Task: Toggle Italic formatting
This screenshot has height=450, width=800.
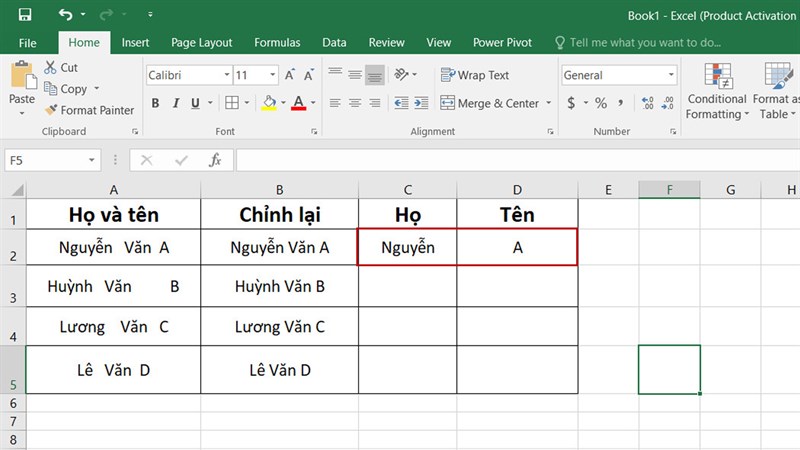Action: [176, 104]
